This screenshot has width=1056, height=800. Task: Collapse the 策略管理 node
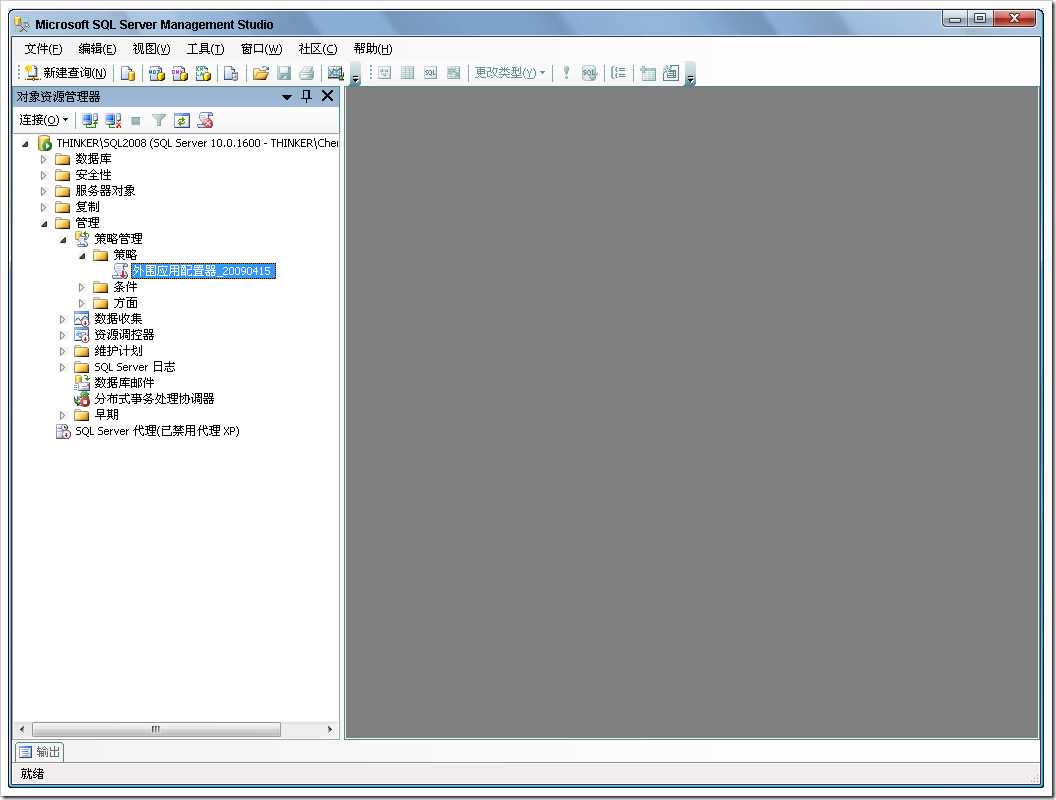pyautogui.click(x=63, y=240)
